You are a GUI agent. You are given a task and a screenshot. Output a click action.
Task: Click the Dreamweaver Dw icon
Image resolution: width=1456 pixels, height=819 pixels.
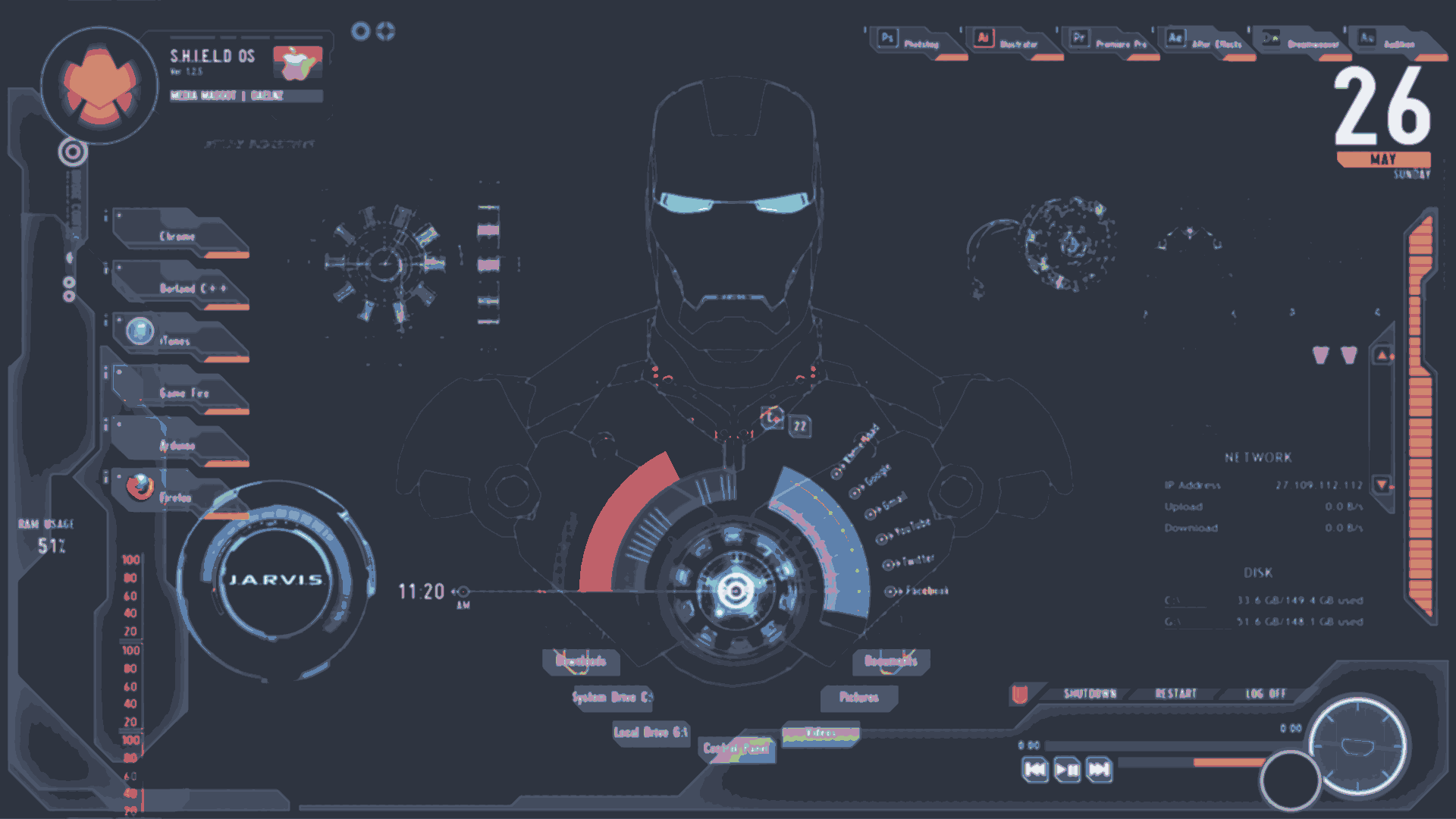[x=1271, y=37]
